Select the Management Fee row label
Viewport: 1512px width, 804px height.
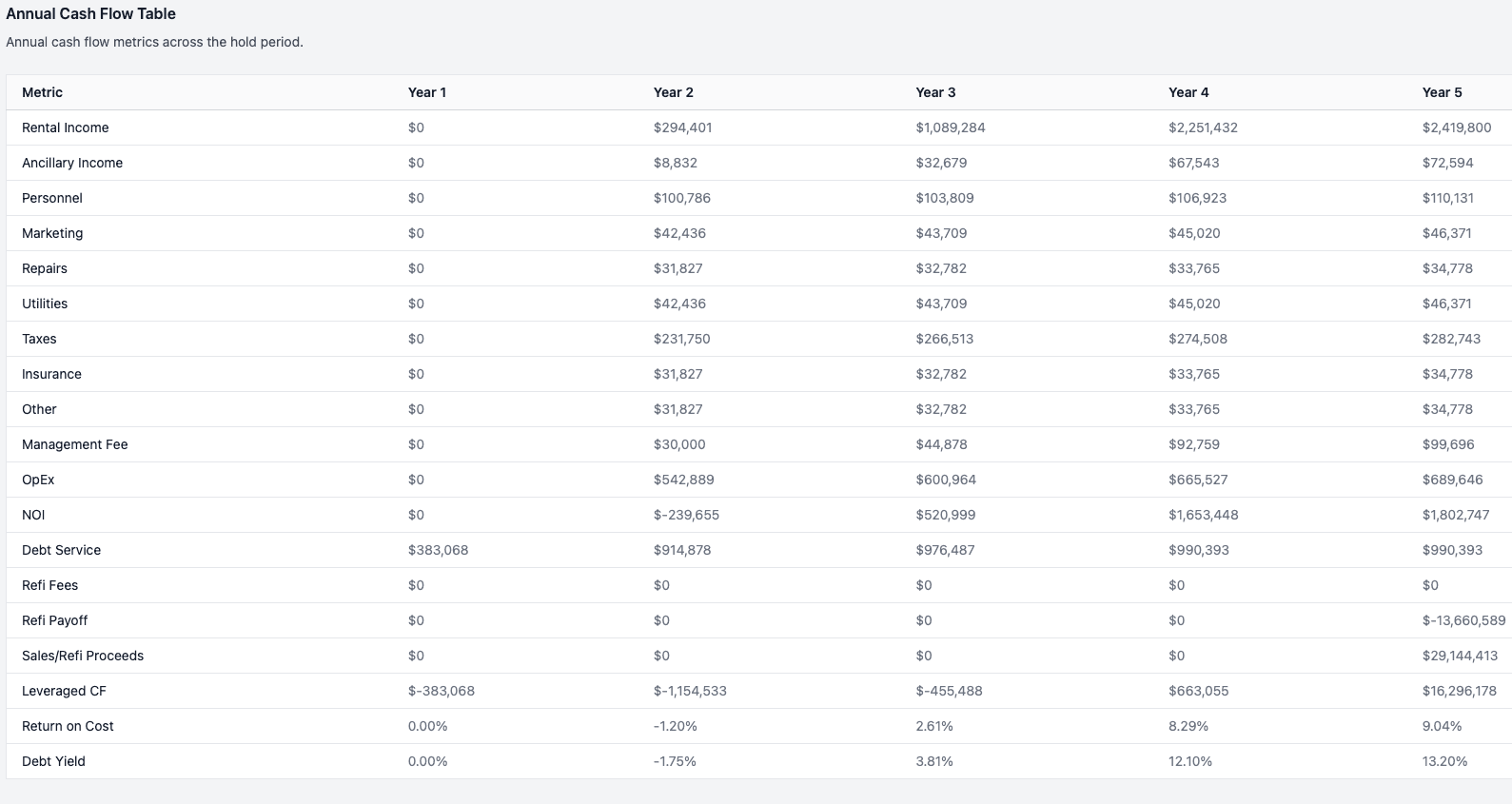pyautogui.click(x=75, y=444)
